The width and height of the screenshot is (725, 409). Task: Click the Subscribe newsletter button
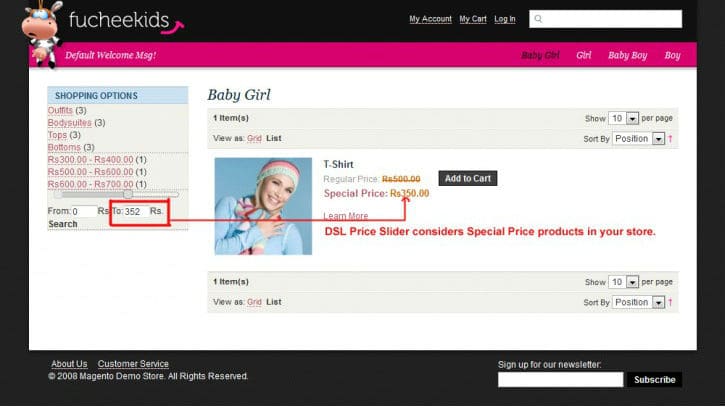pos(654,380)
